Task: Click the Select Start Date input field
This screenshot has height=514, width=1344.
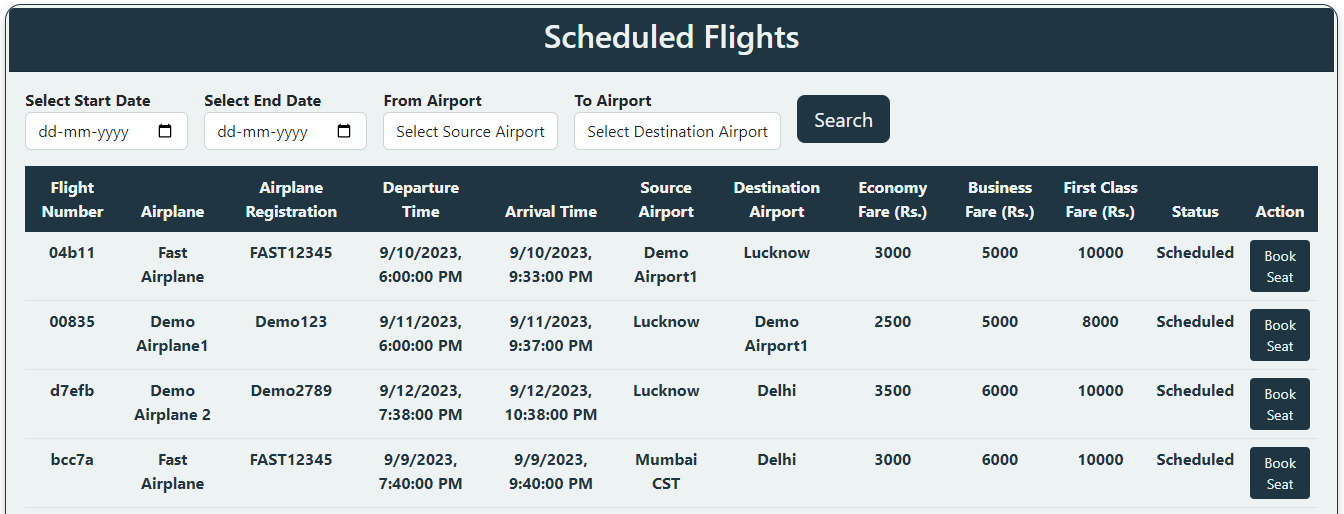Action: point(90,131)
